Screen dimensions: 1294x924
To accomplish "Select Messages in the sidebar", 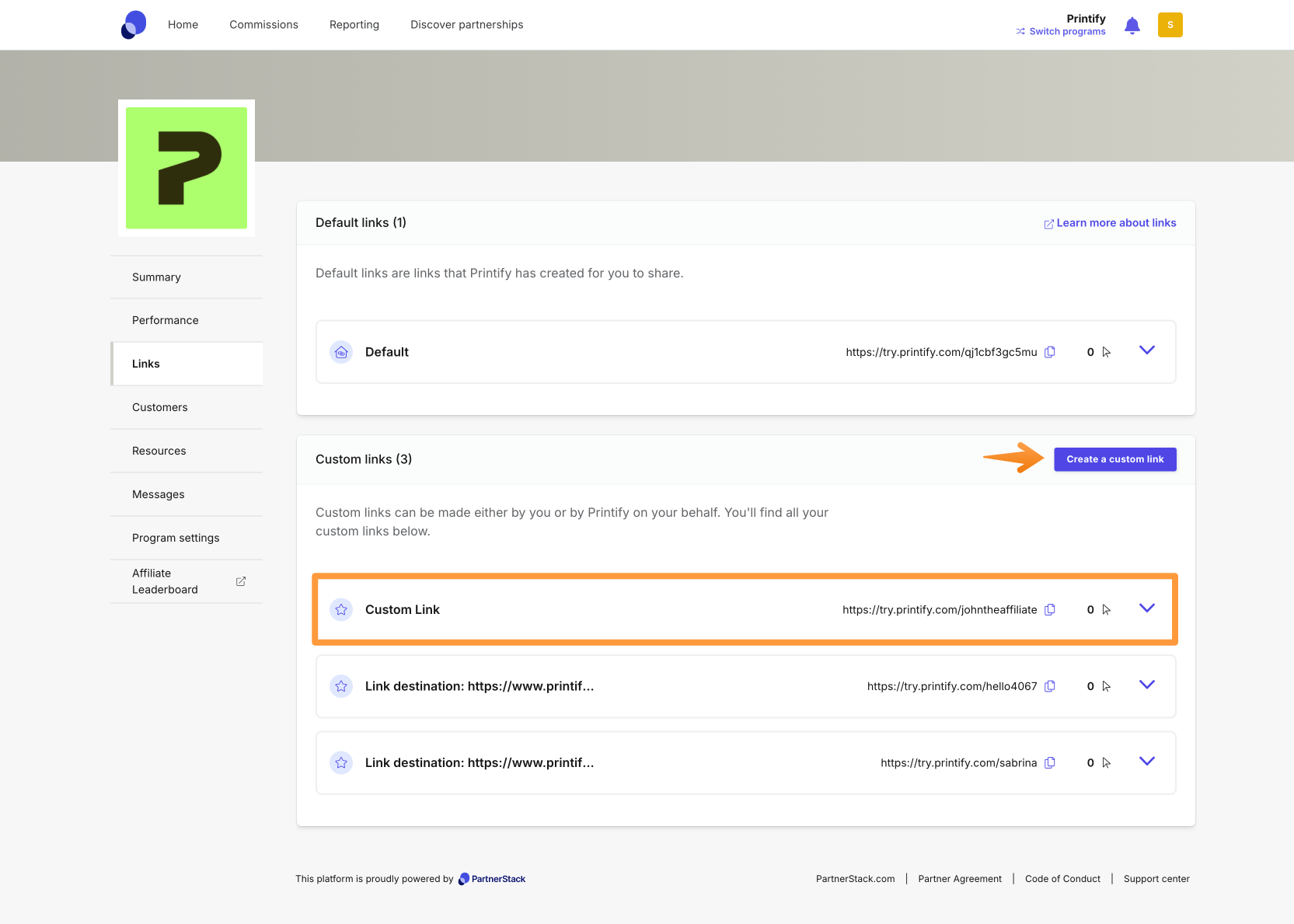I will [x=187, y=494].
